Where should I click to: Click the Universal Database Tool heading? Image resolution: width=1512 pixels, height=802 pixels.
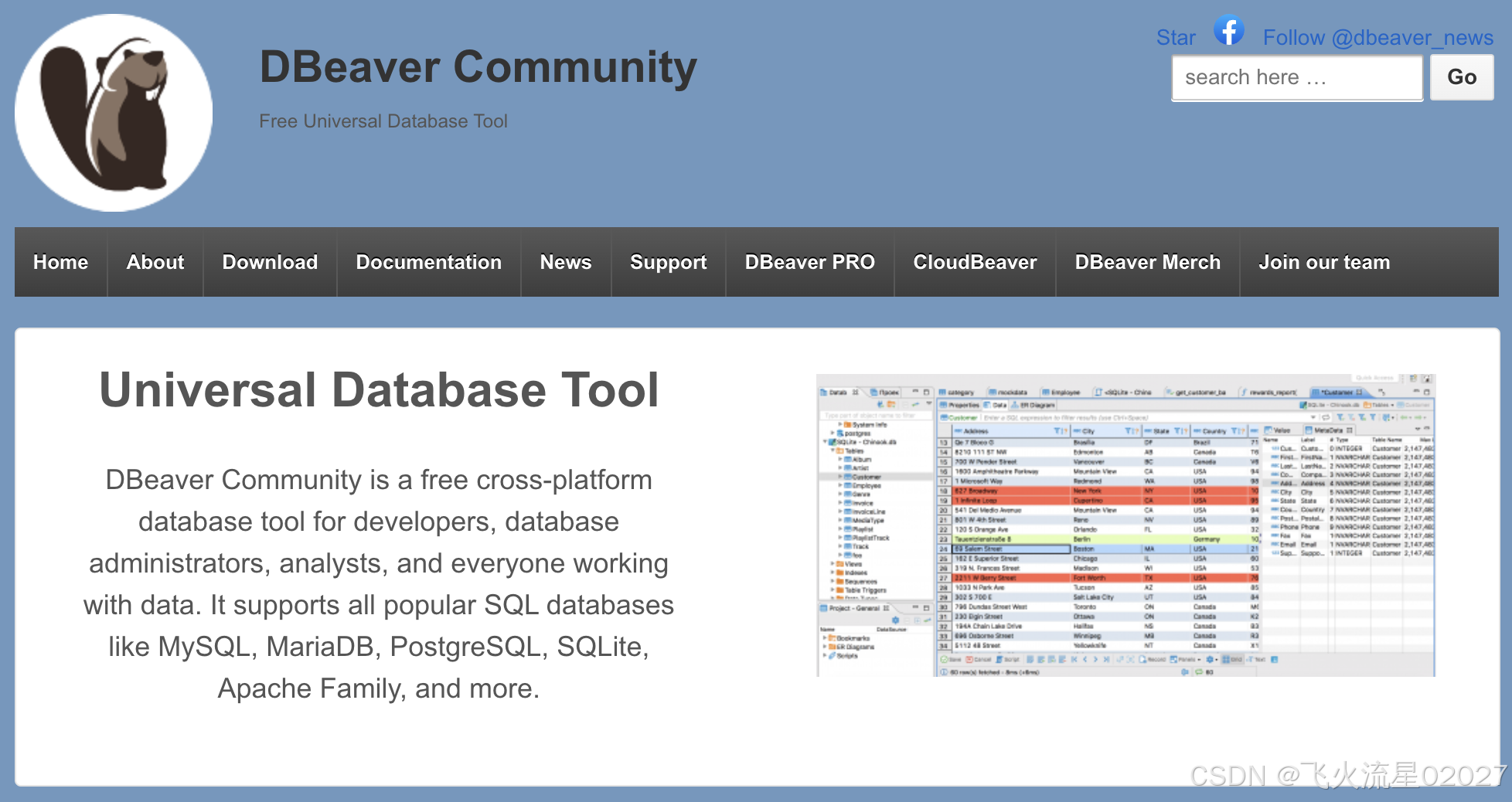click(x=379, y=389)
